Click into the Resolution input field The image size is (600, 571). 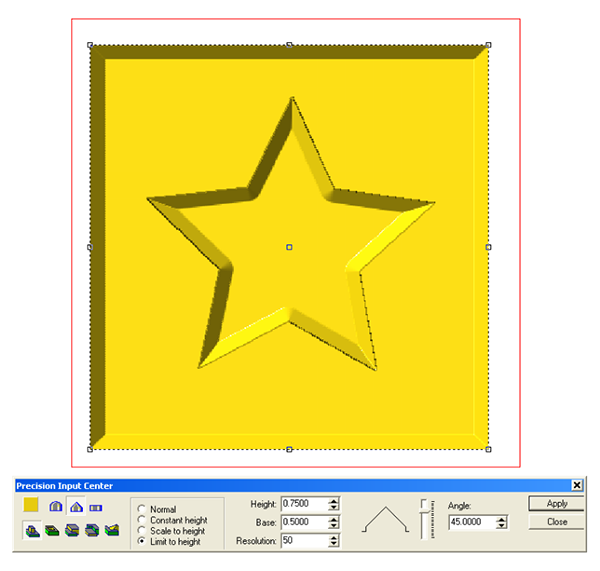[304, 540]
